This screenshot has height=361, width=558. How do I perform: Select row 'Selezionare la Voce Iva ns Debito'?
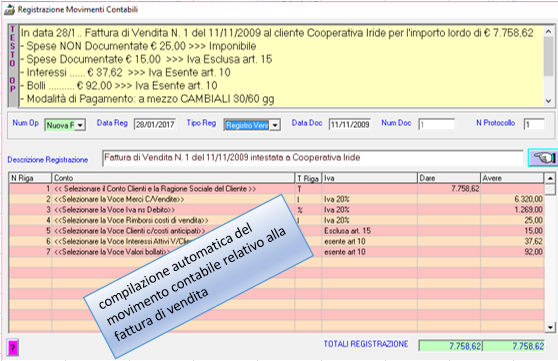point(277,210)
